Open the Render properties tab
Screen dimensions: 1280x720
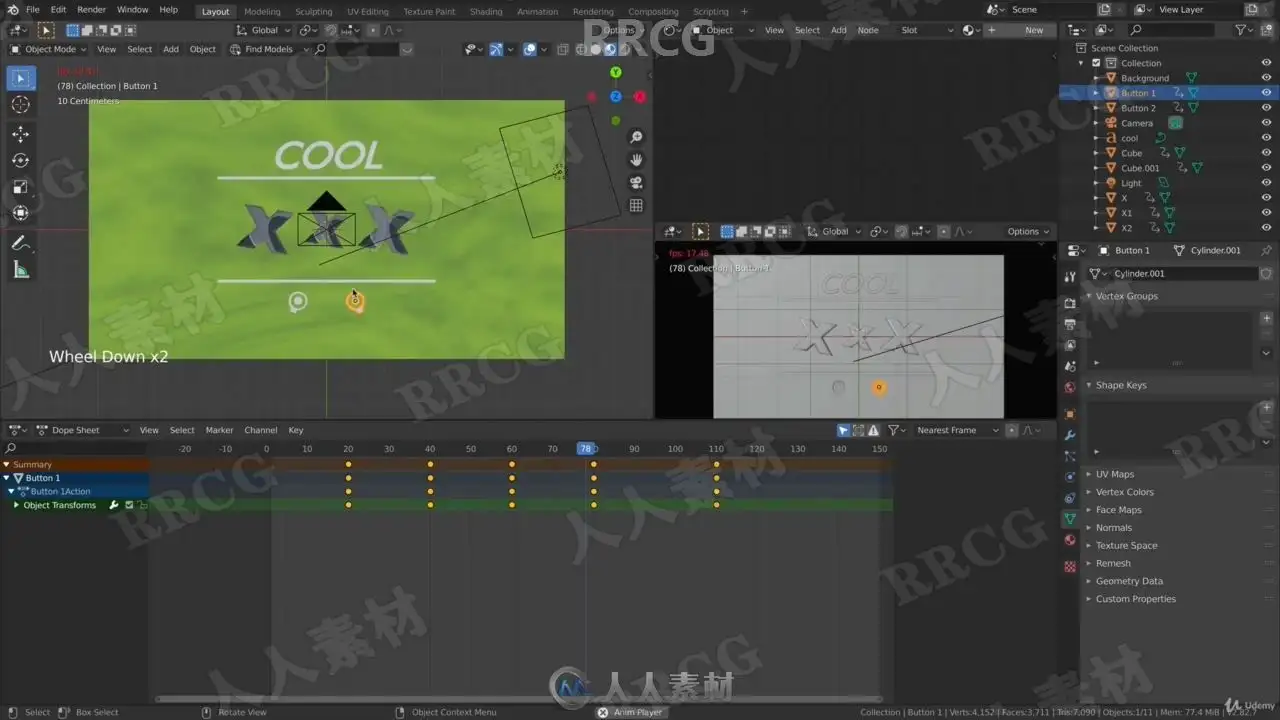click(x=1070, y=301)
